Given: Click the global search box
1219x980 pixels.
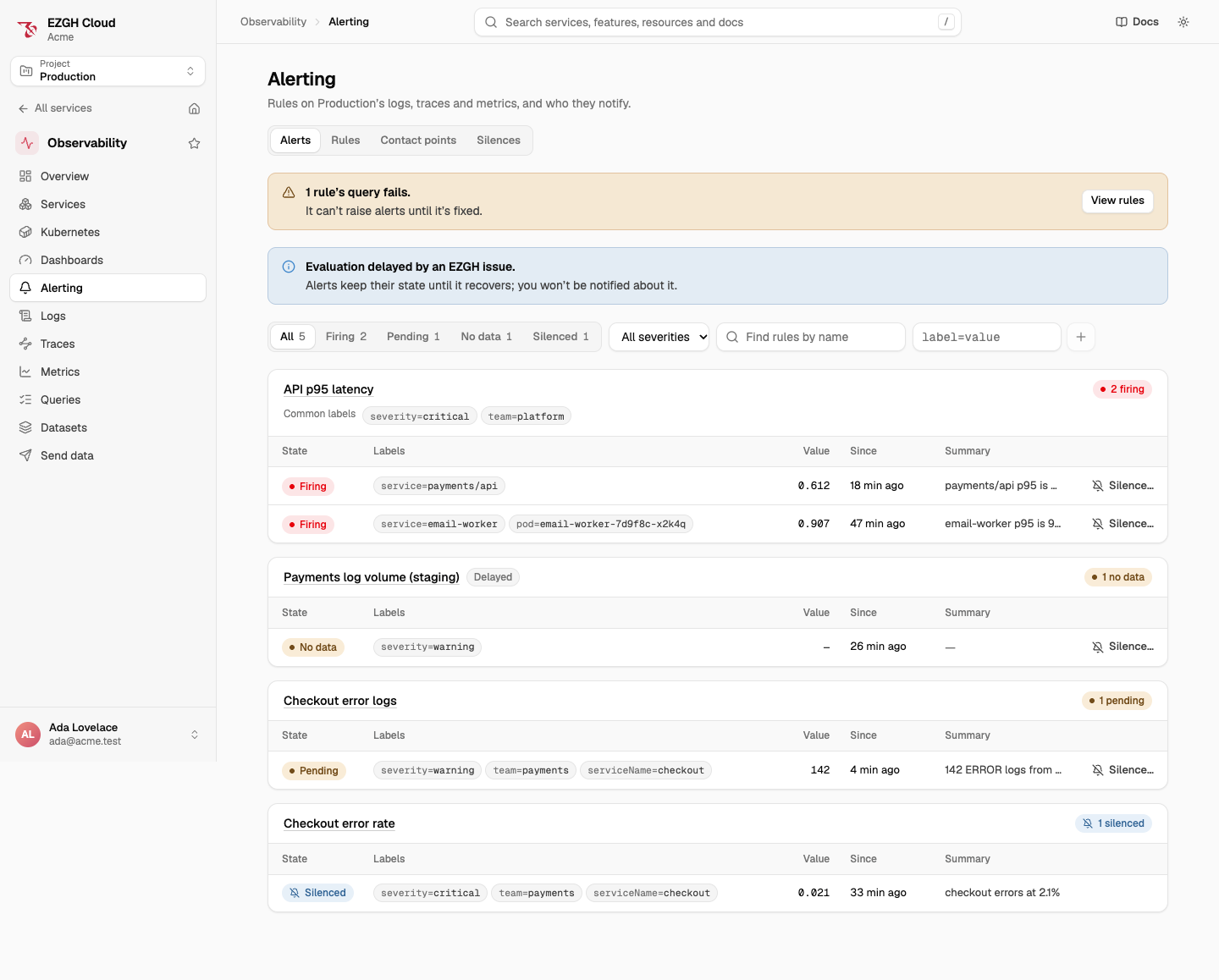Looking at the screenshot, I should pos(718,22).
